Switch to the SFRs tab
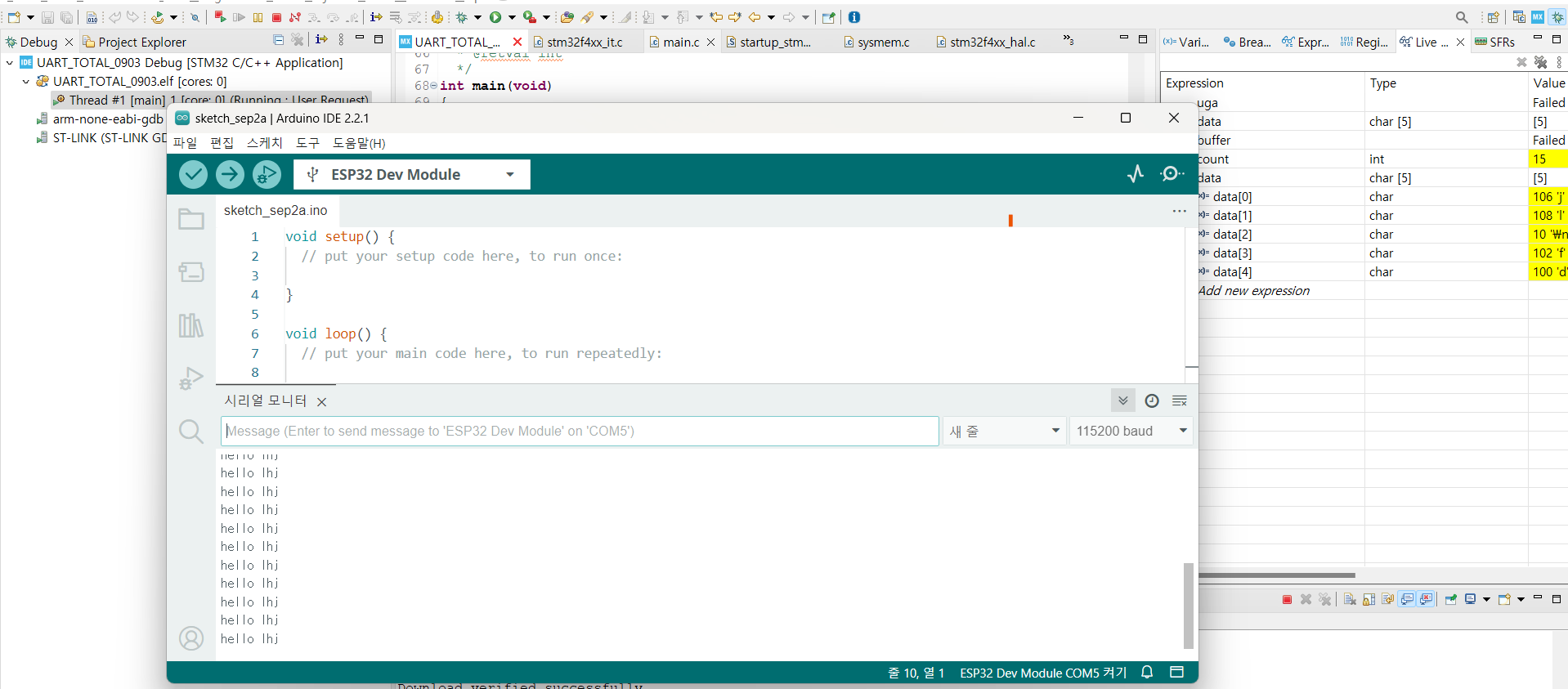The height and width of the screenshot is (689, 1568). 1494,42
